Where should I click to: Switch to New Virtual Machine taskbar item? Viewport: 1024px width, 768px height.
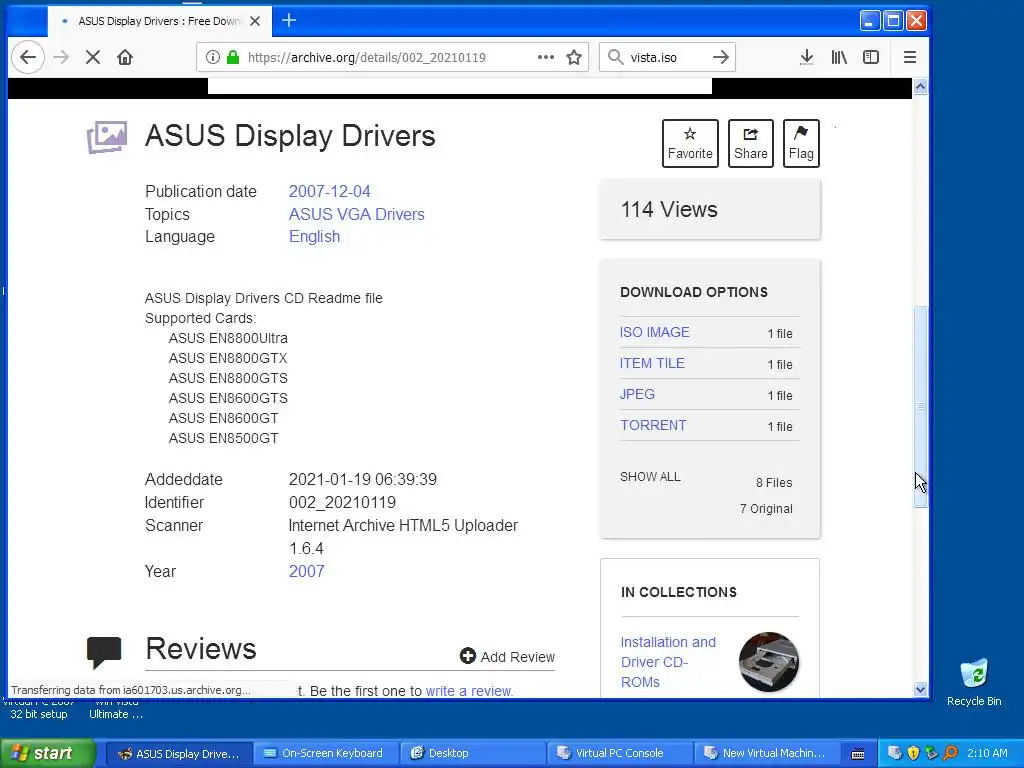(765, 754)
